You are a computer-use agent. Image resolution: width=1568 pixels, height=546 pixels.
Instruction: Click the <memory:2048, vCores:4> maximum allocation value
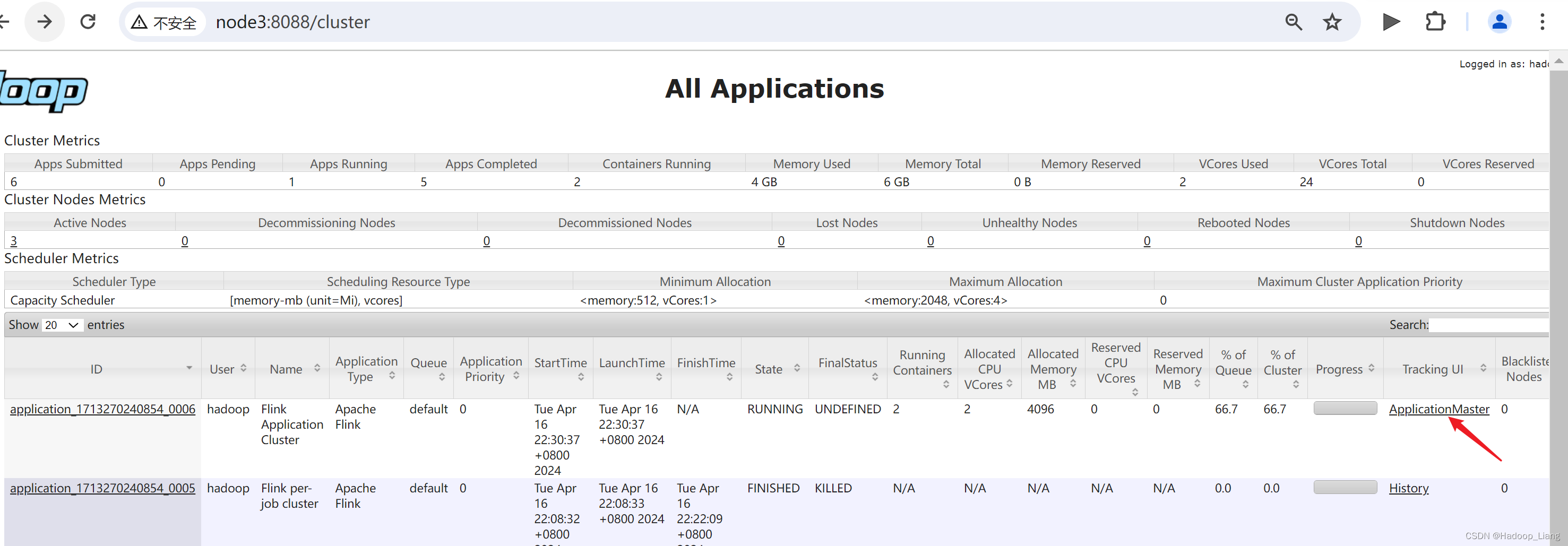(936, 301)
